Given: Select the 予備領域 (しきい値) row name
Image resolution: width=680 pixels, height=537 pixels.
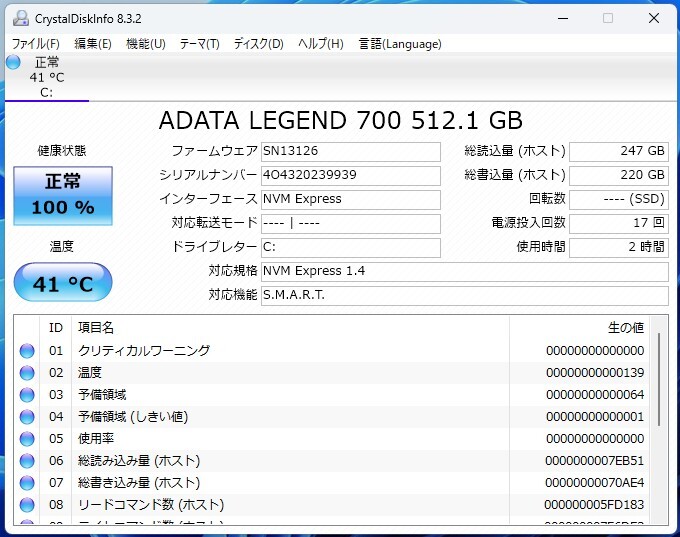Looking at the screenshot, I should (133, 417).
